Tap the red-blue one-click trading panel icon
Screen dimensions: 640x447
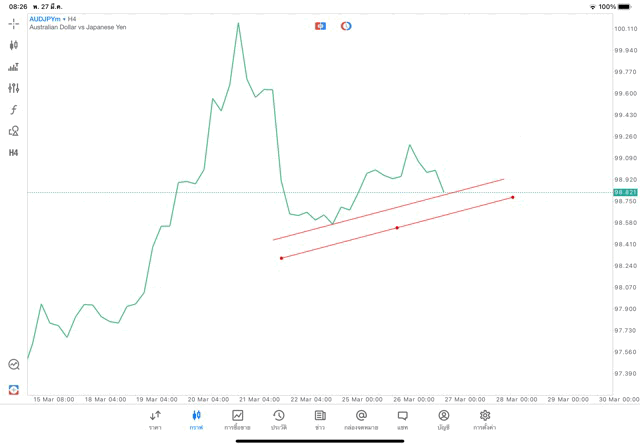320,25
